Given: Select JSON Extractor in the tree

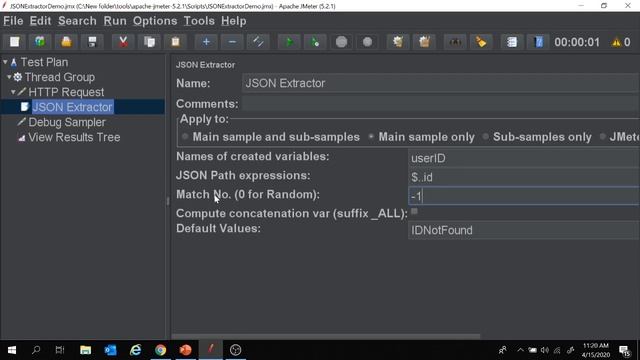Looking at the screenshot, I should pyautogui.click(x=72, y=107).
